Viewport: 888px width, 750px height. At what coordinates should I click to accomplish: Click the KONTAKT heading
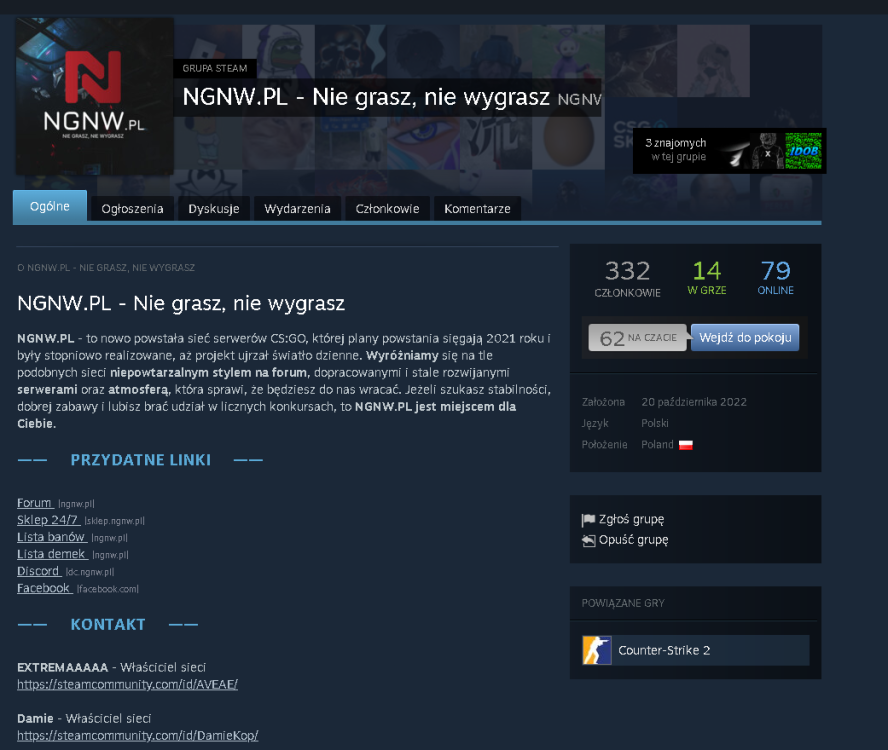point(108,624)
